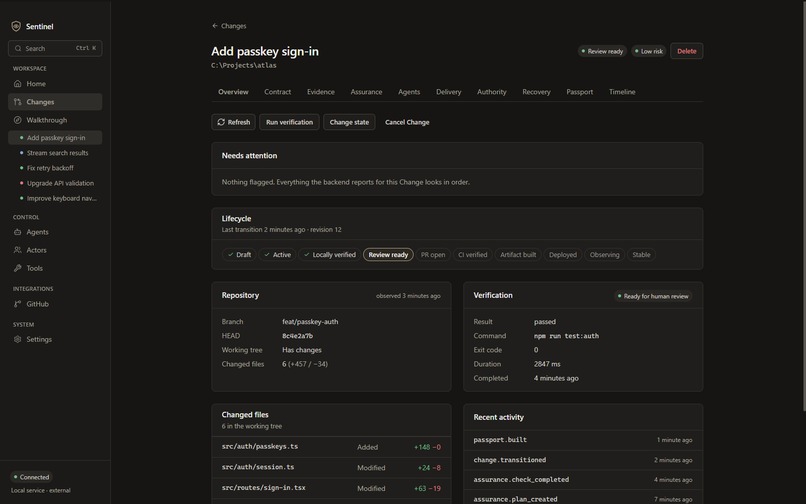
Task: Click the Observing lifecycle stage
Action: (x=604, y=255)
